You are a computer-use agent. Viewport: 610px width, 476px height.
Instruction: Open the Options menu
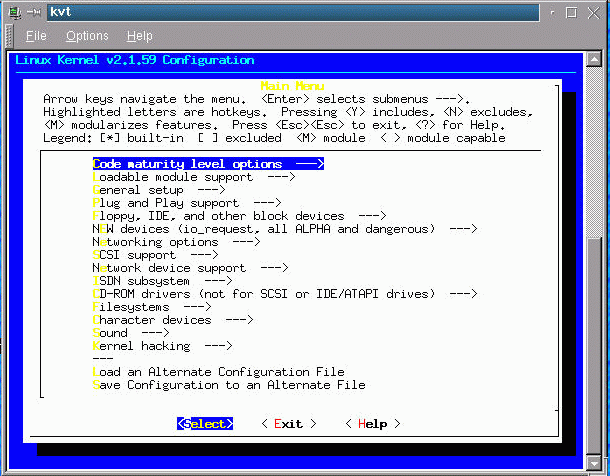[x=87, y=36]
